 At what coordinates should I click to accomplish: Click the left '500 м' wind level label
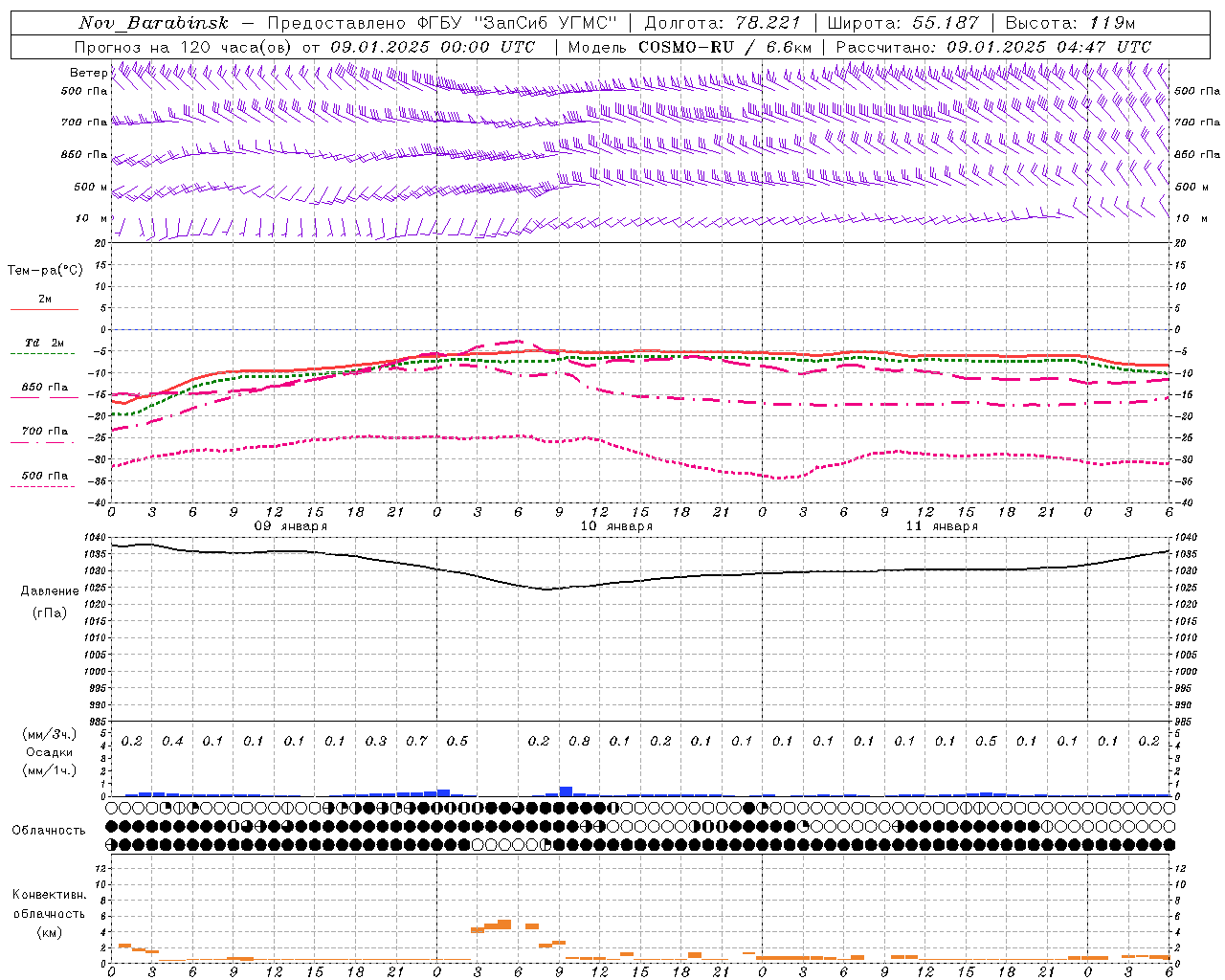[90, 187]
